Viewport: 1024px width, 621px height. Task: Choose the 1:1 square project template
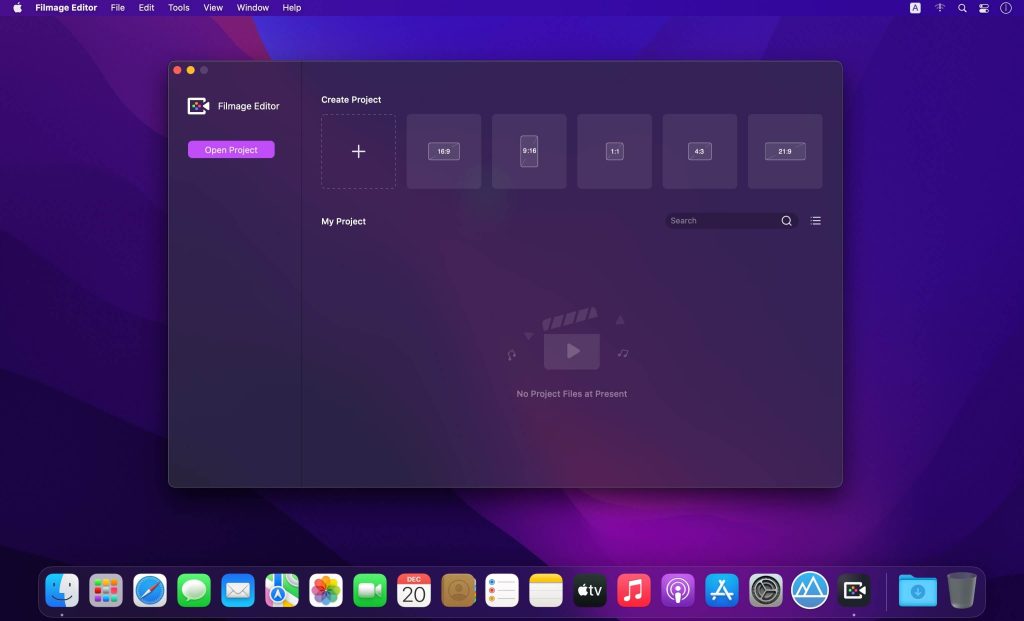(614, 151)
